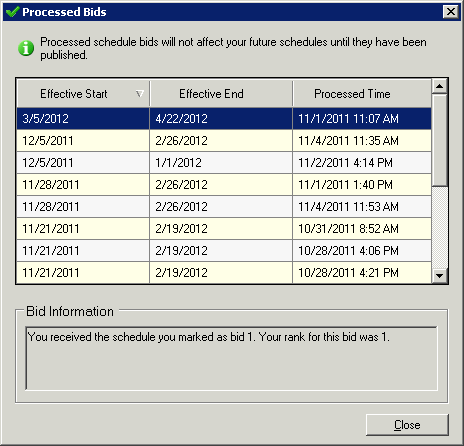464x446 pixels.
Task: Click the Close button
Action: pos(407,425)
